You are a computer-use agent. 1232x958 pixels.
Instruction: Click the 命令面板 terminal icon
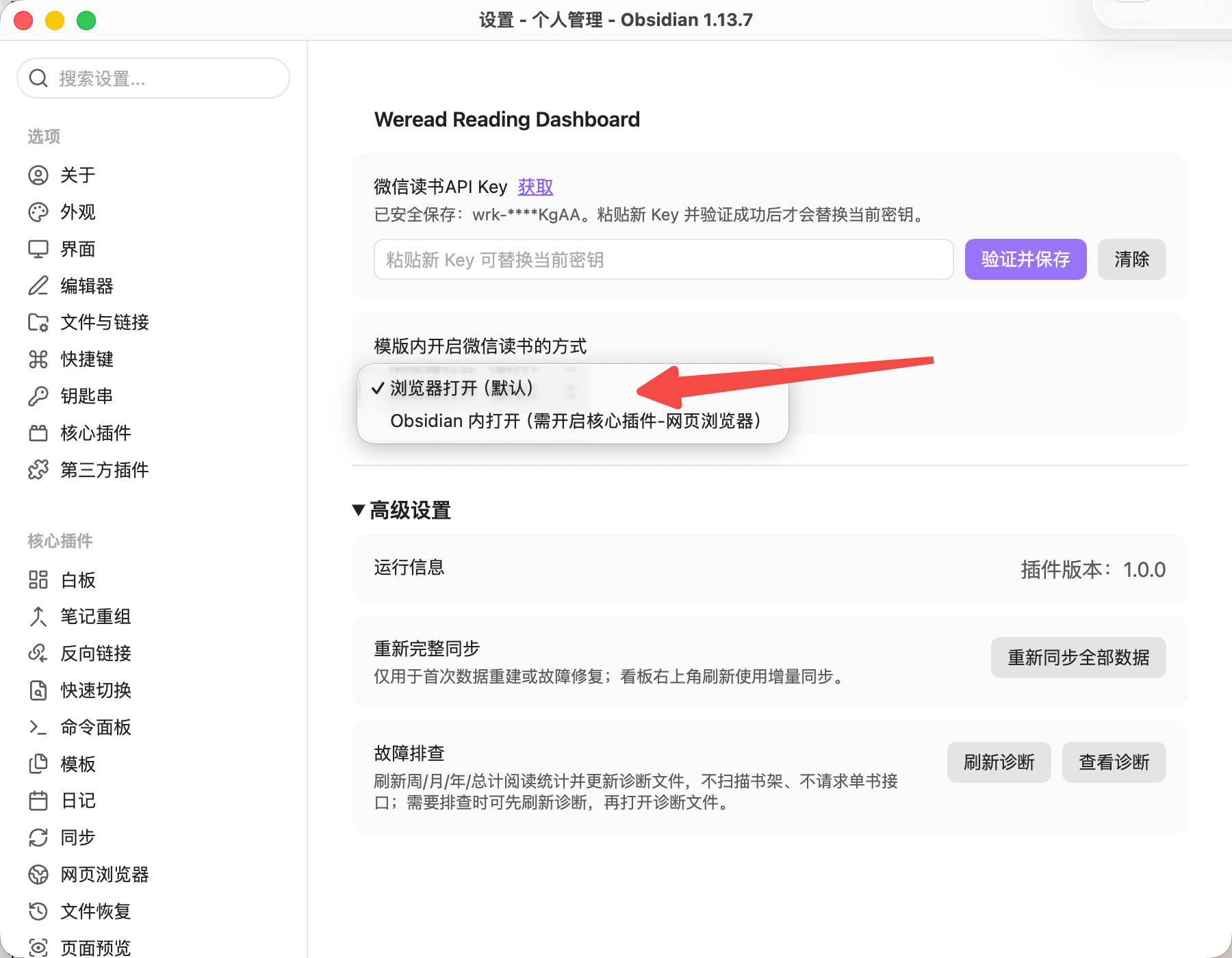pyautogui.click(x=38, y=727)
